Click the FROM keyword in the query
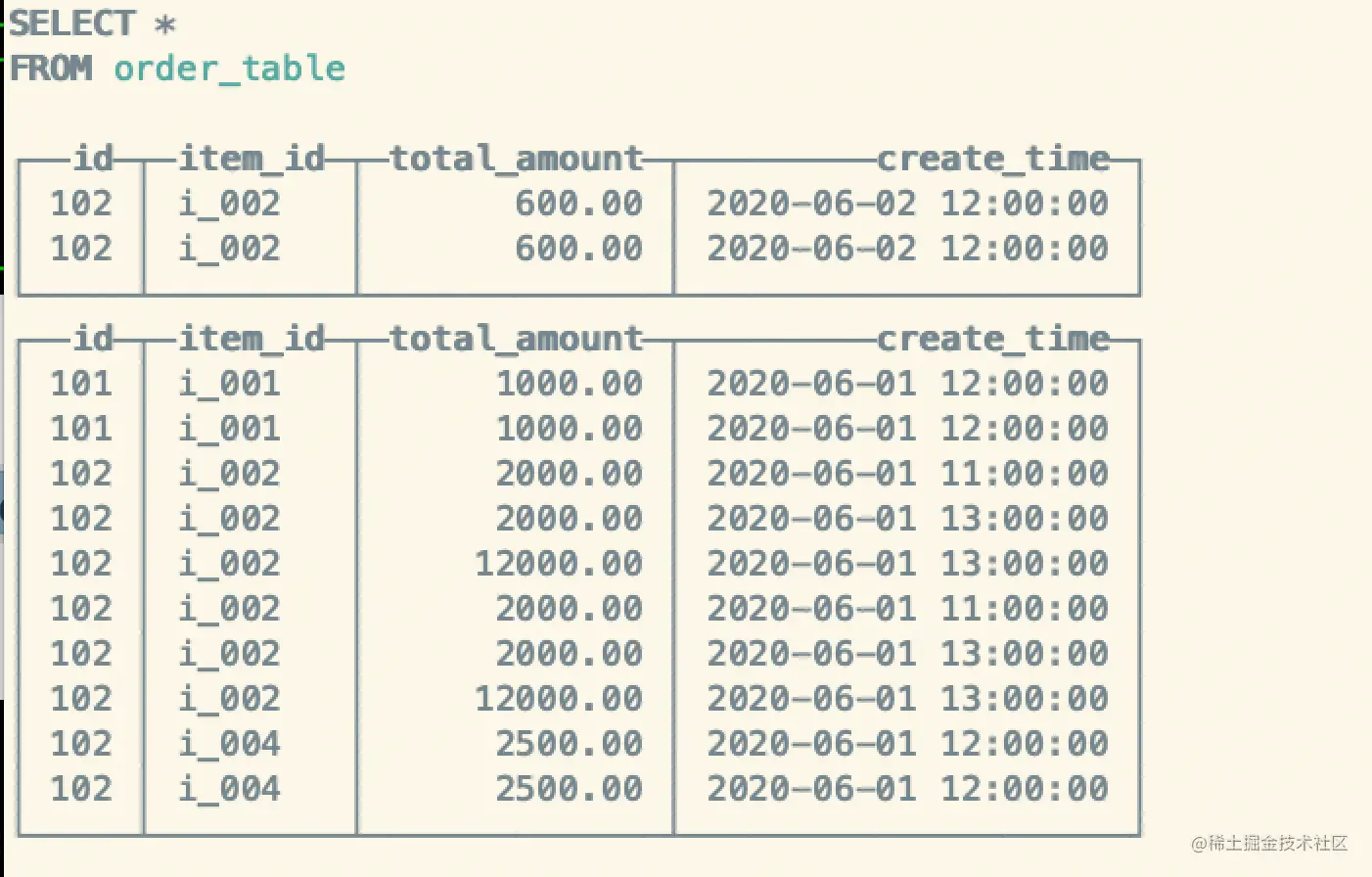This screenshot has width=1372, height=877. pyautogui.click(x=51, y=69)
